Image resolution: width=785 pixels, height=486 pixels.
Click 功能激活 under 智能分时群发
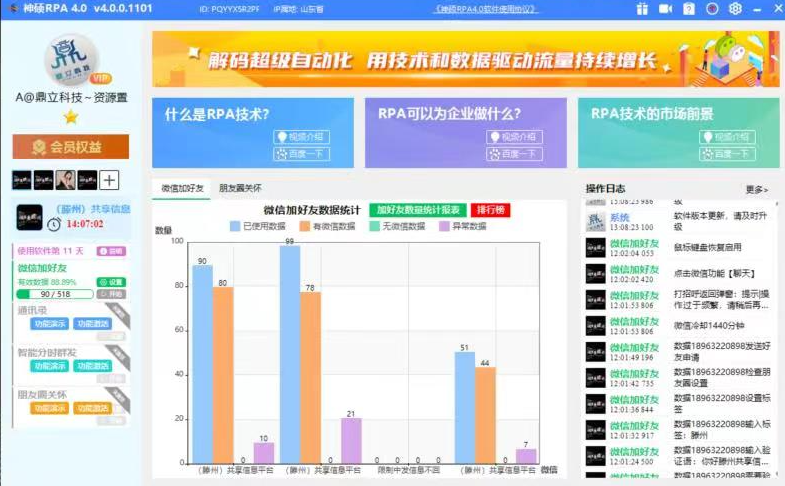[93, 366]
